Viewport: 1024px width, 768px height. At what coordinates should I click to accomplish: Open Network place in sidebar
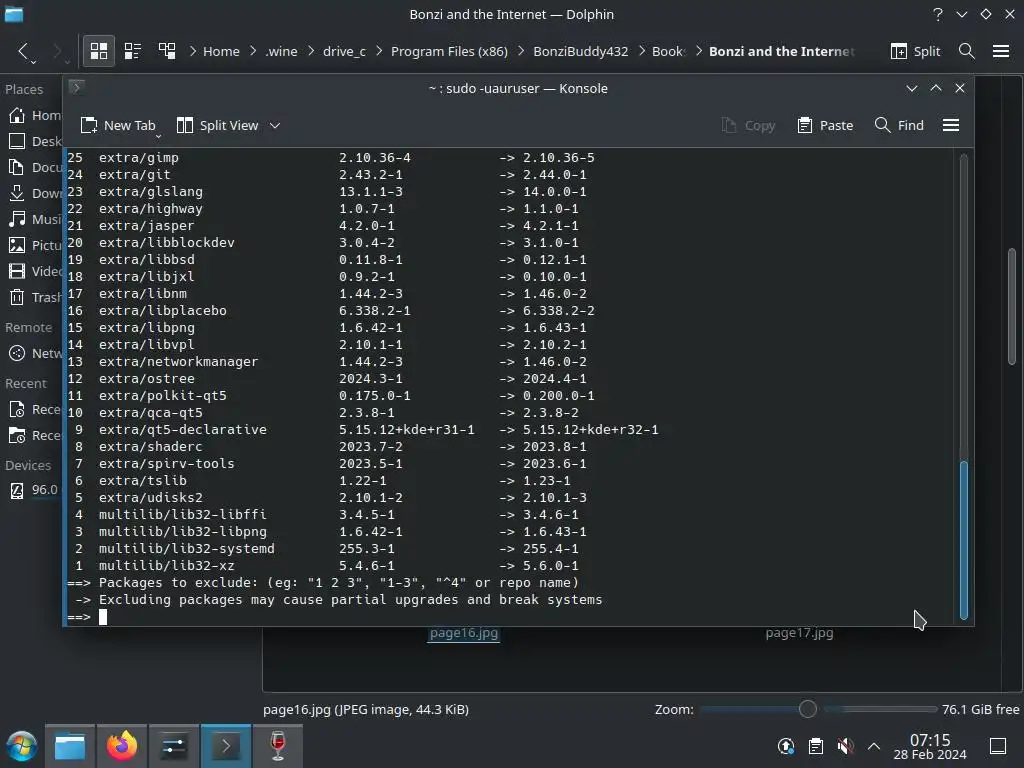coord(35,353)
